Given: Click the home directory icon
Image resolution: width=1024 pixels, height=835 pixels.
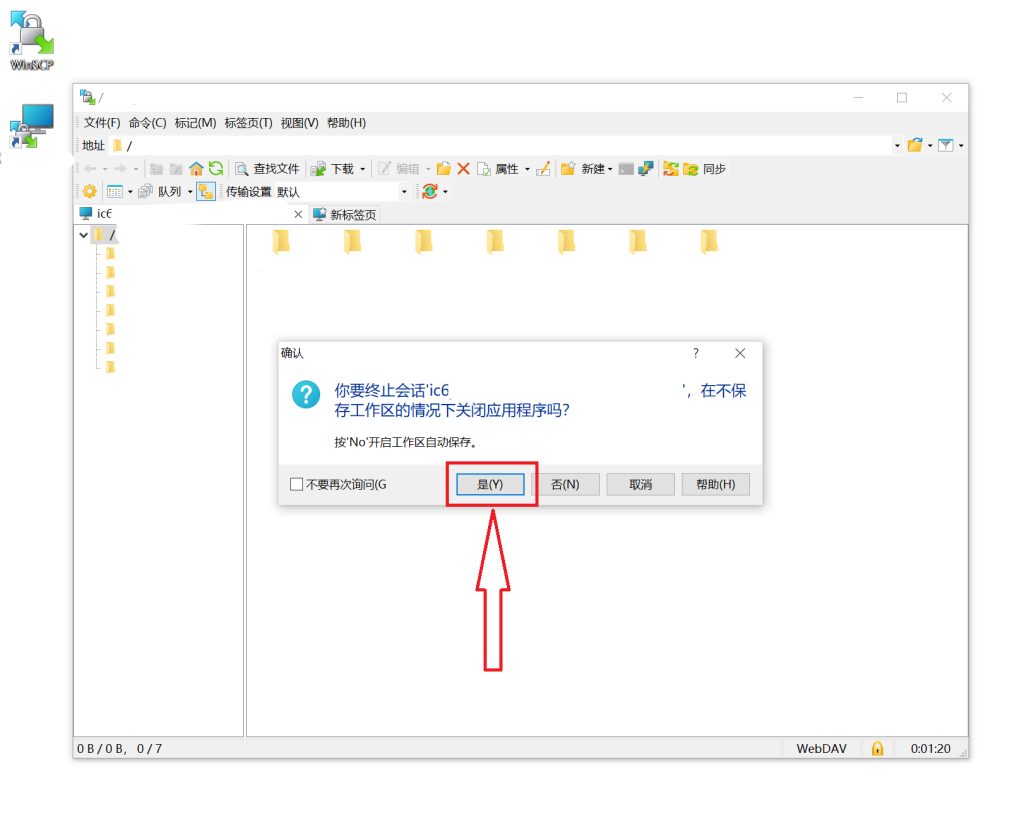Looking at the screenshot, I should [196, 169].
